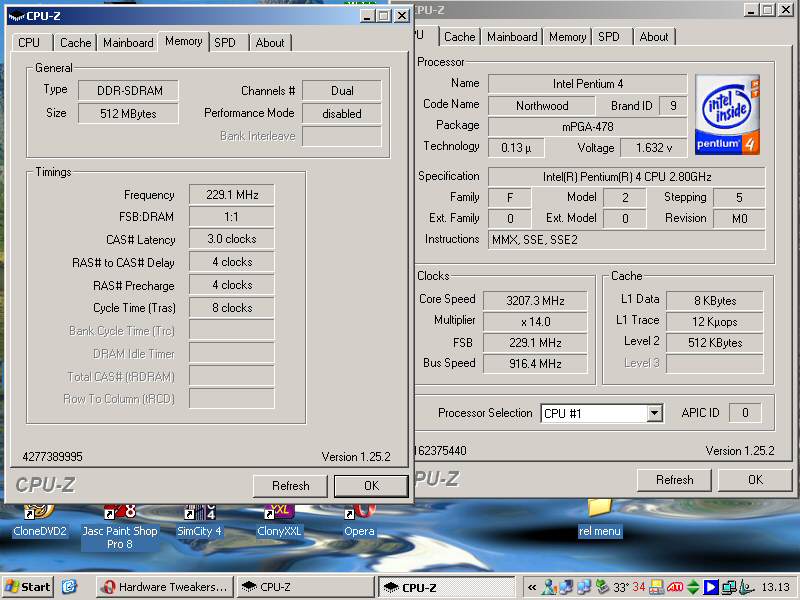
Task: Click the Frequency '229.1 MHz' value in Timings
Action: [232, 195]
